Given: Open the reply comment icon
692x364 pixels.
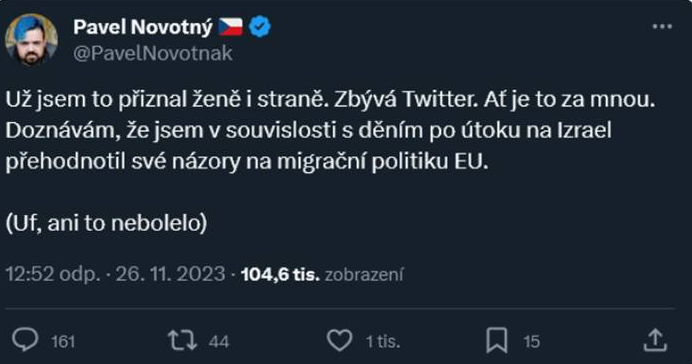Looking at the screenshot, I should pyautogui.click(x=25, y=340).
